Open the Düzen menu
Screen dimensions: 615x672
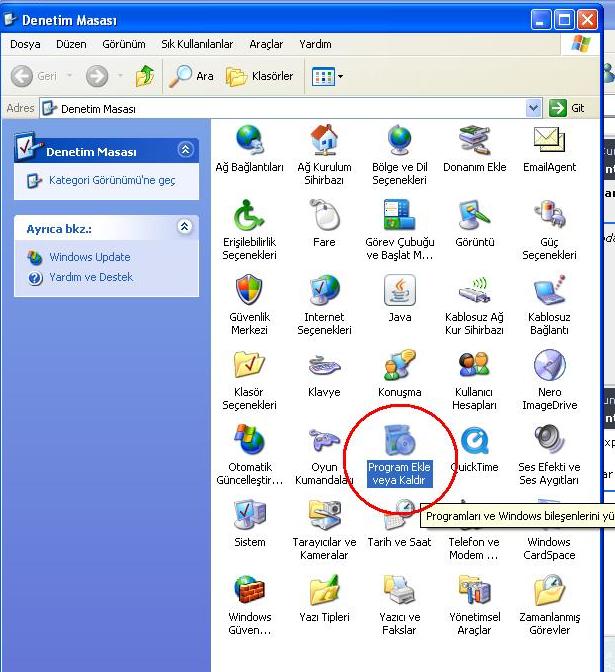tap(71, 44)
